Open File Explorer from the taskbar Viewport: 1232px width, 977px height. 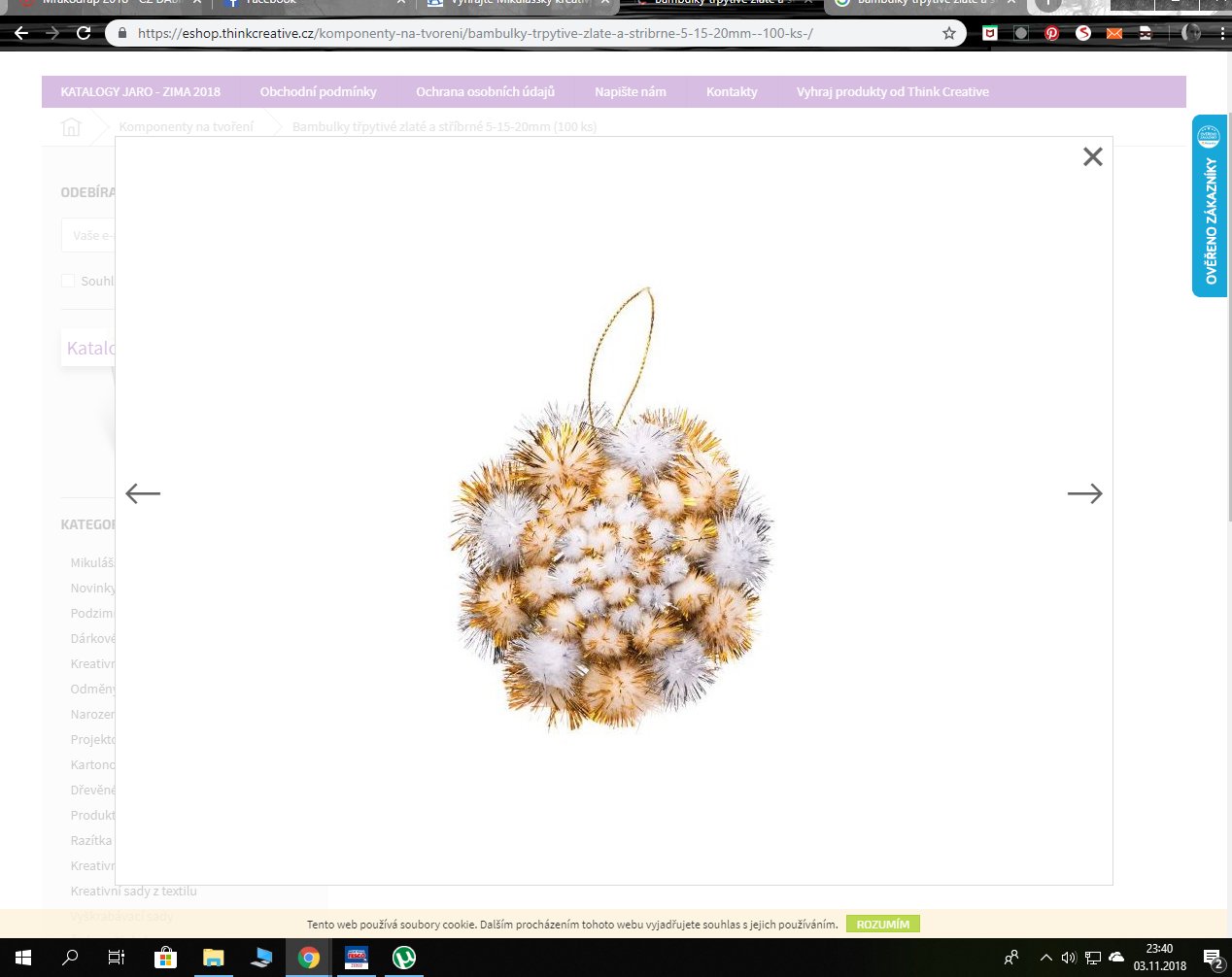pos(213,958)
